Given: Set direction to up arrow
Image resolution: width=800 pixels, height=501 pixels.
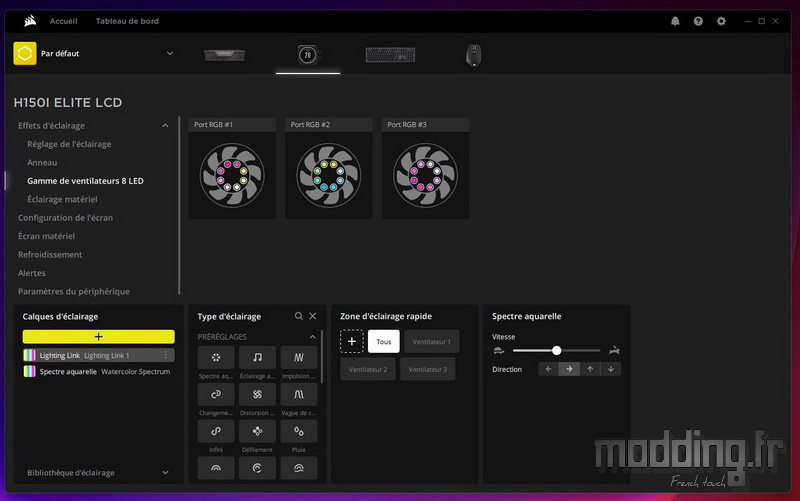Looking at the screenshot, I should point(590,369).
